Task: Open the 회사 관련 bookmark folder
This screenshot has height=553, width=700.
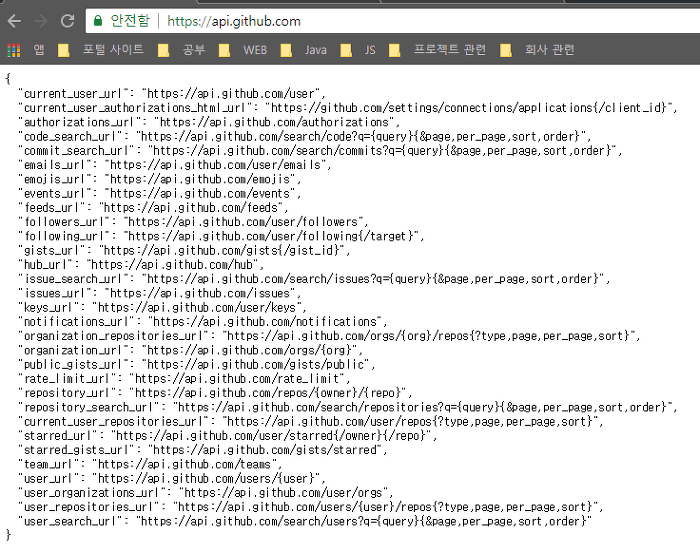Action: click(537, 50)
